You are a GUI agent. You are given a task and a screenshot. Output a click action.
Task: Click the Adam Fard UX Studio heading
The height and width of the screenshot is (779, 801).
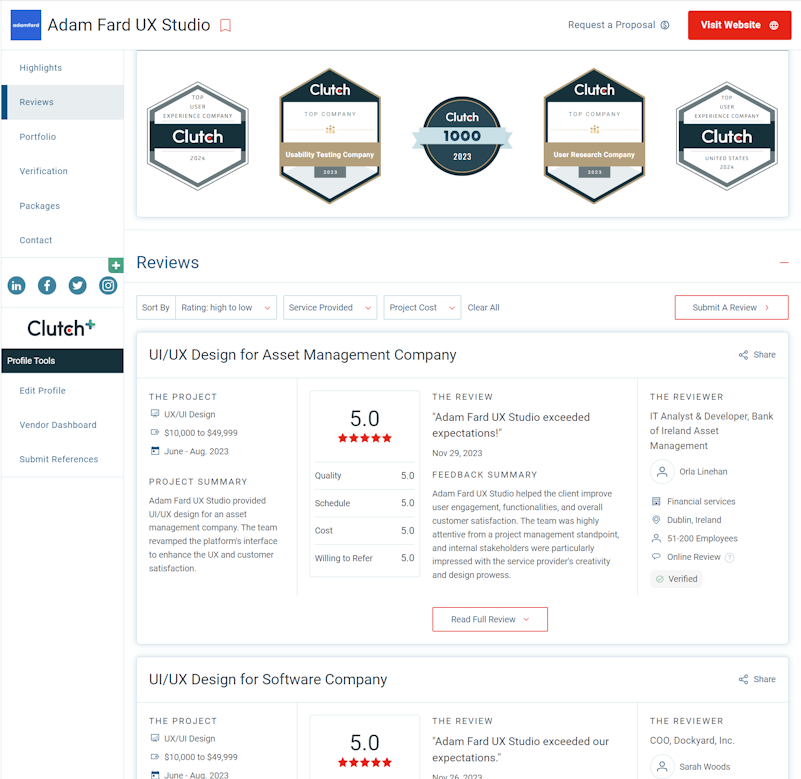(129, 25)
